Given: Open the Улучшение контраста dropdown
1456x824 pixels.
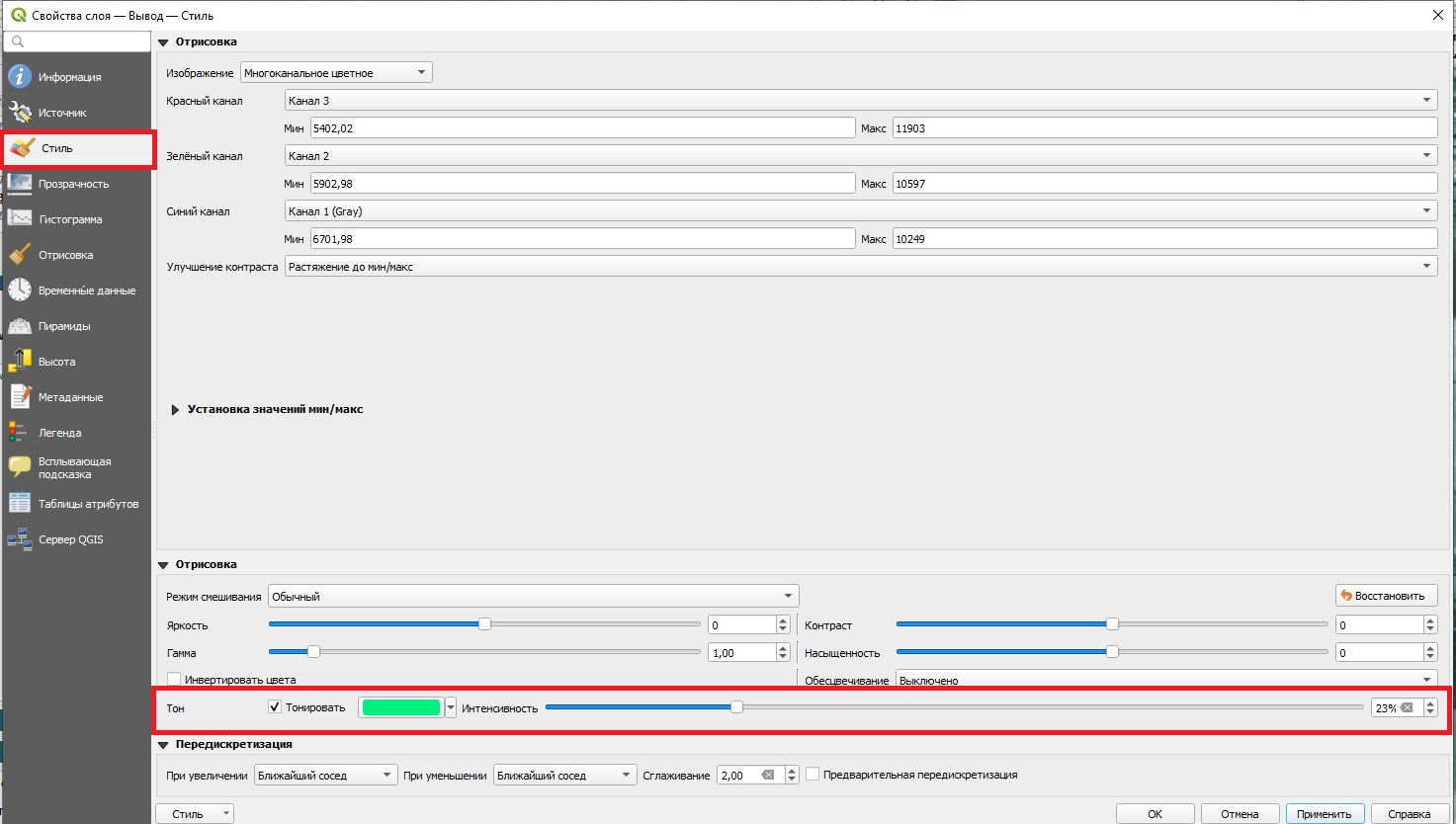Looking at the screenshot, I should point(861,266).
